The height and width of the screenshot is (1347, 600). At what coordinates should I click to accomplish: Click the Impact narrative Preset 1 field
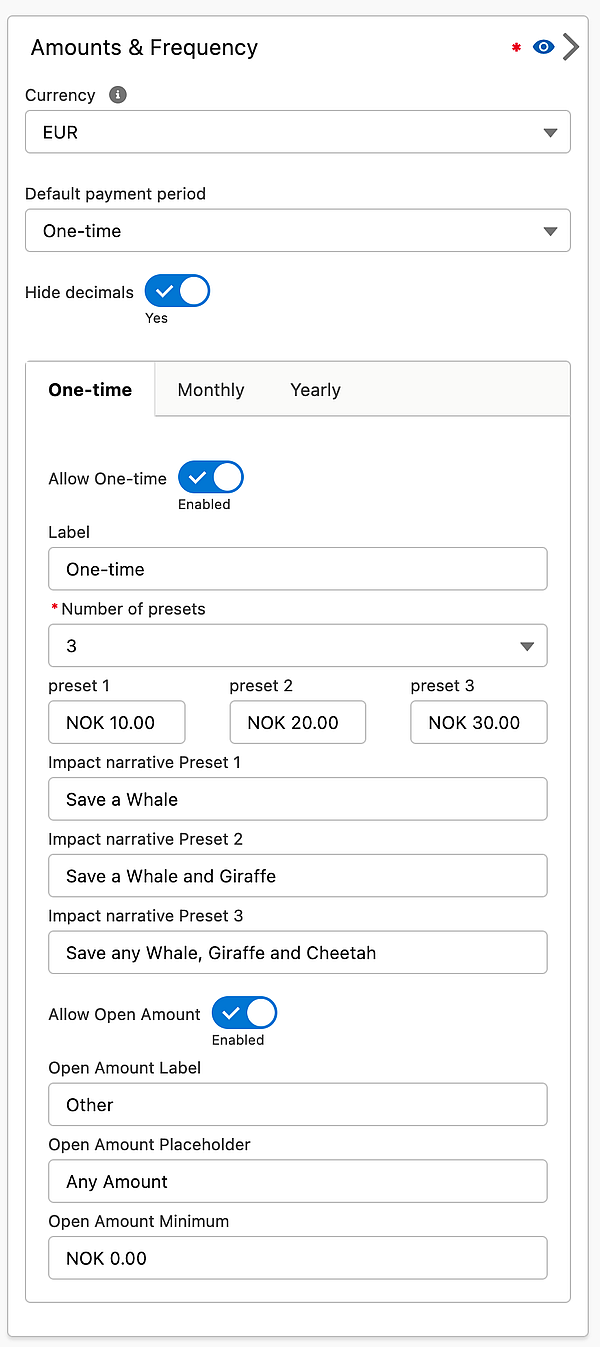[298, 799]
